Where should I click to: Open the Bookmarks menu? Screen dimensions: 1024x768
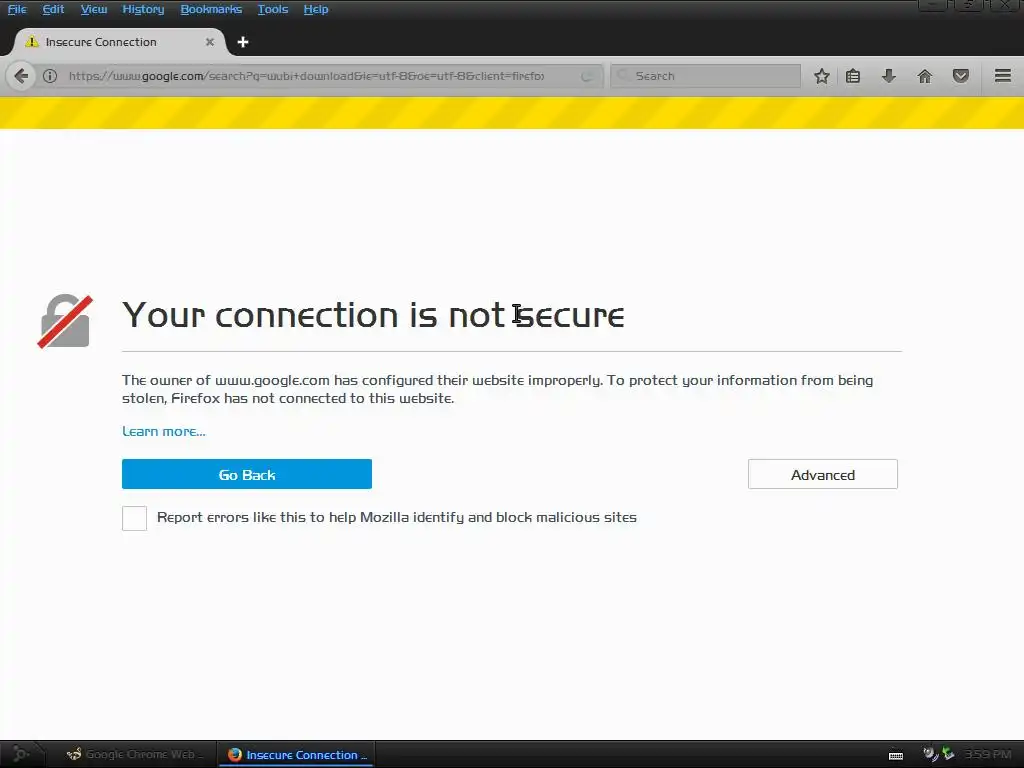pos(211,9)
